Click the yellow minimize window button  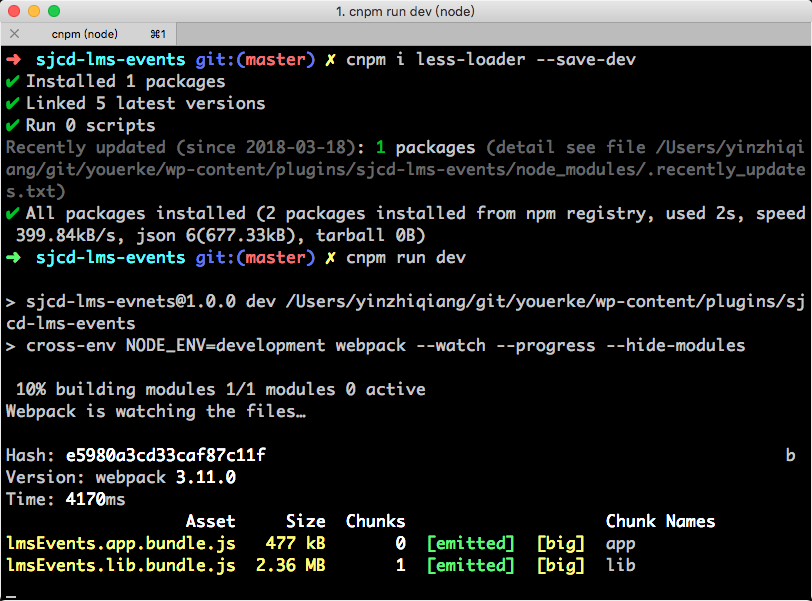(x=34, y=11)
